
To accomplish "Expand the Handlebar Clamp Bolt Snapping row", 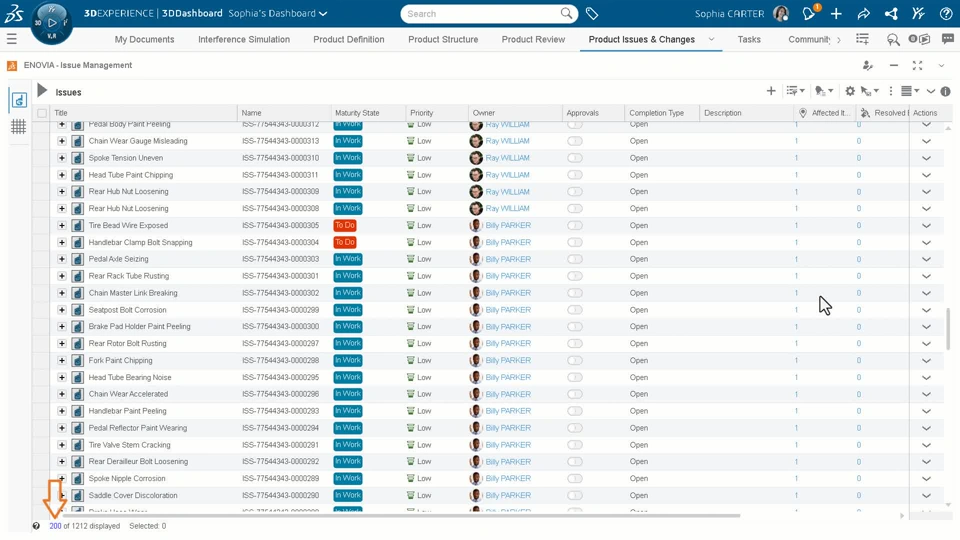I will tap(62, 242).
